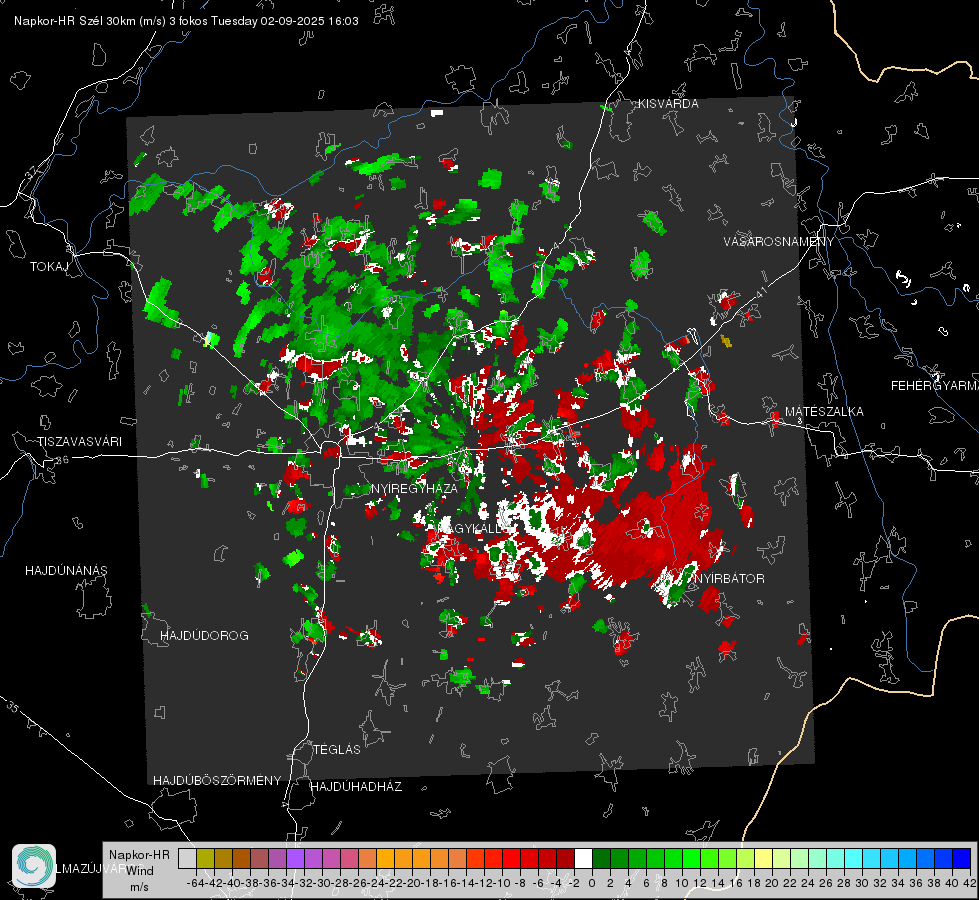The width and height of the screenshot is (979, 900).
Task: Click the TISZAVASVÁRI town label
Action: 79,442
